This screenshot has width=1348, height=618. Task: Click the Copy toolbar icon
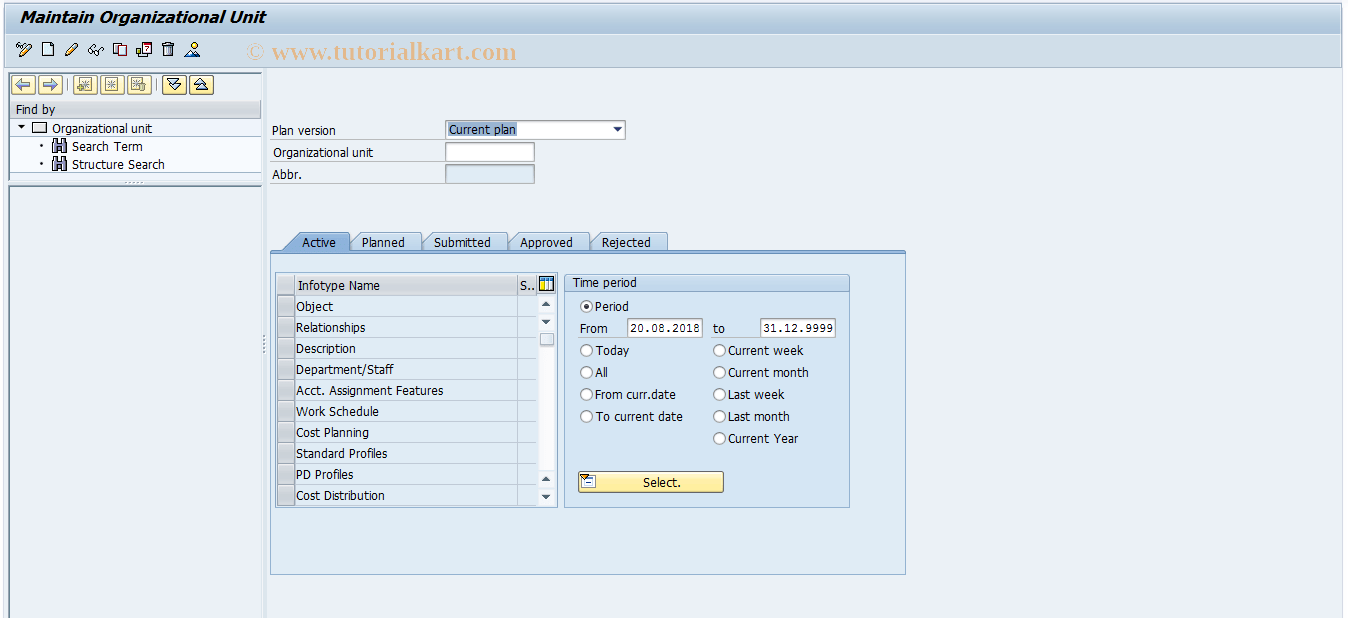[x=119, y=51]
